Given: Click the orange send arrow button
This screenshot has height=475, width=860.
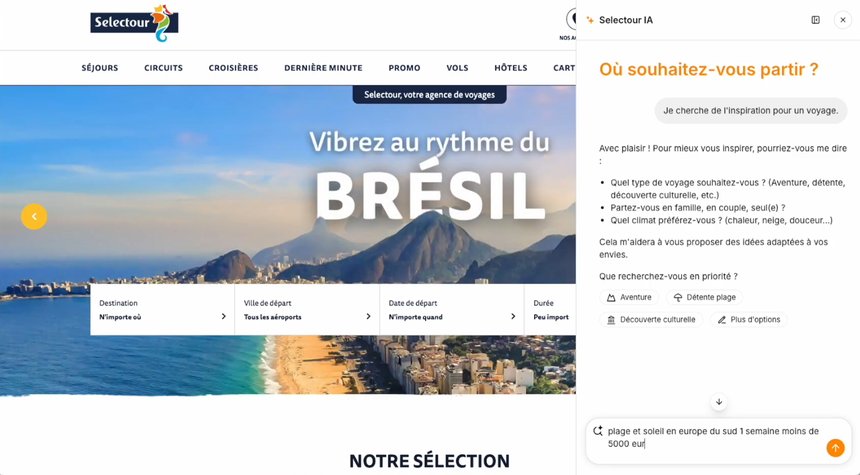Looking at the screenshot, I should (835, 448).
